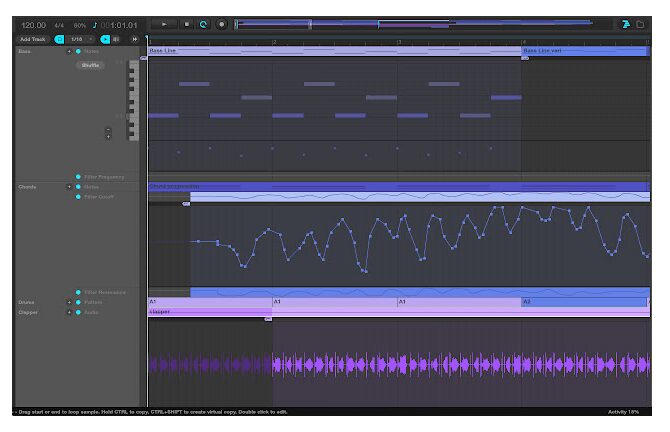Toggle the snap-to-grid button

(59, 39)
